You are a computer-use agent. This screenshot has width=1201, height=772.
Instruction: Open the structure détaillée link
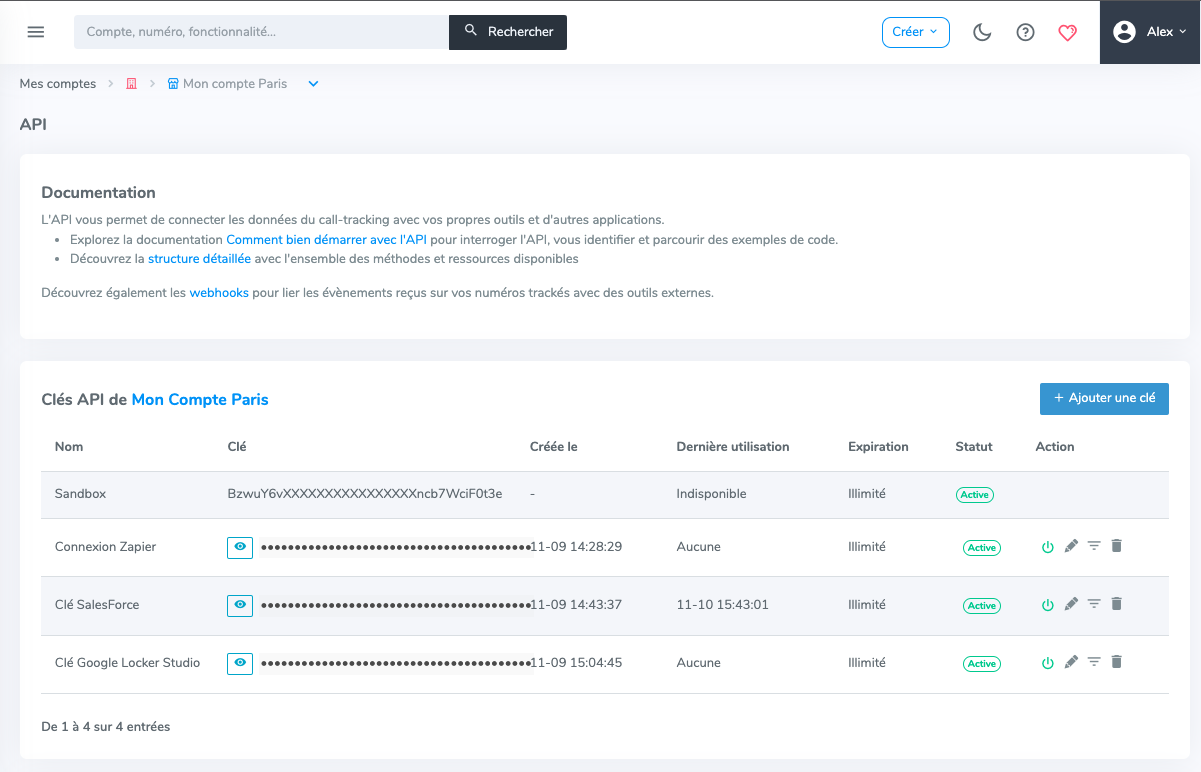click(x=199, y=259)
